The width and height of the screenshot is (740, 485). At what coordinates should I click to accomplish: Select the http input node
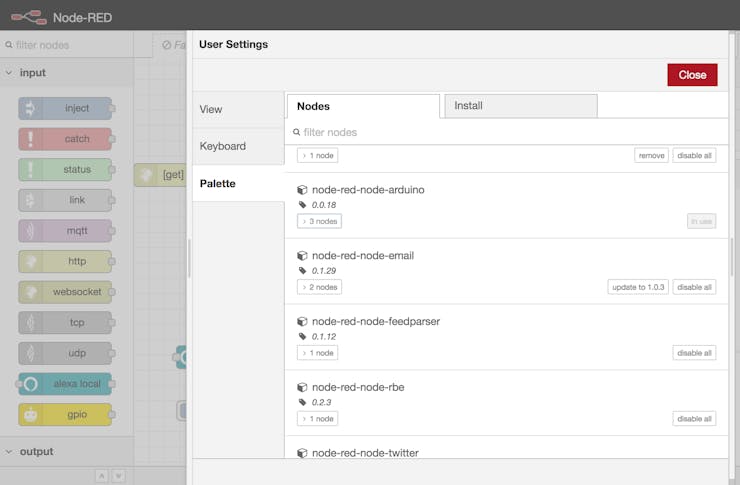(66, 261)
